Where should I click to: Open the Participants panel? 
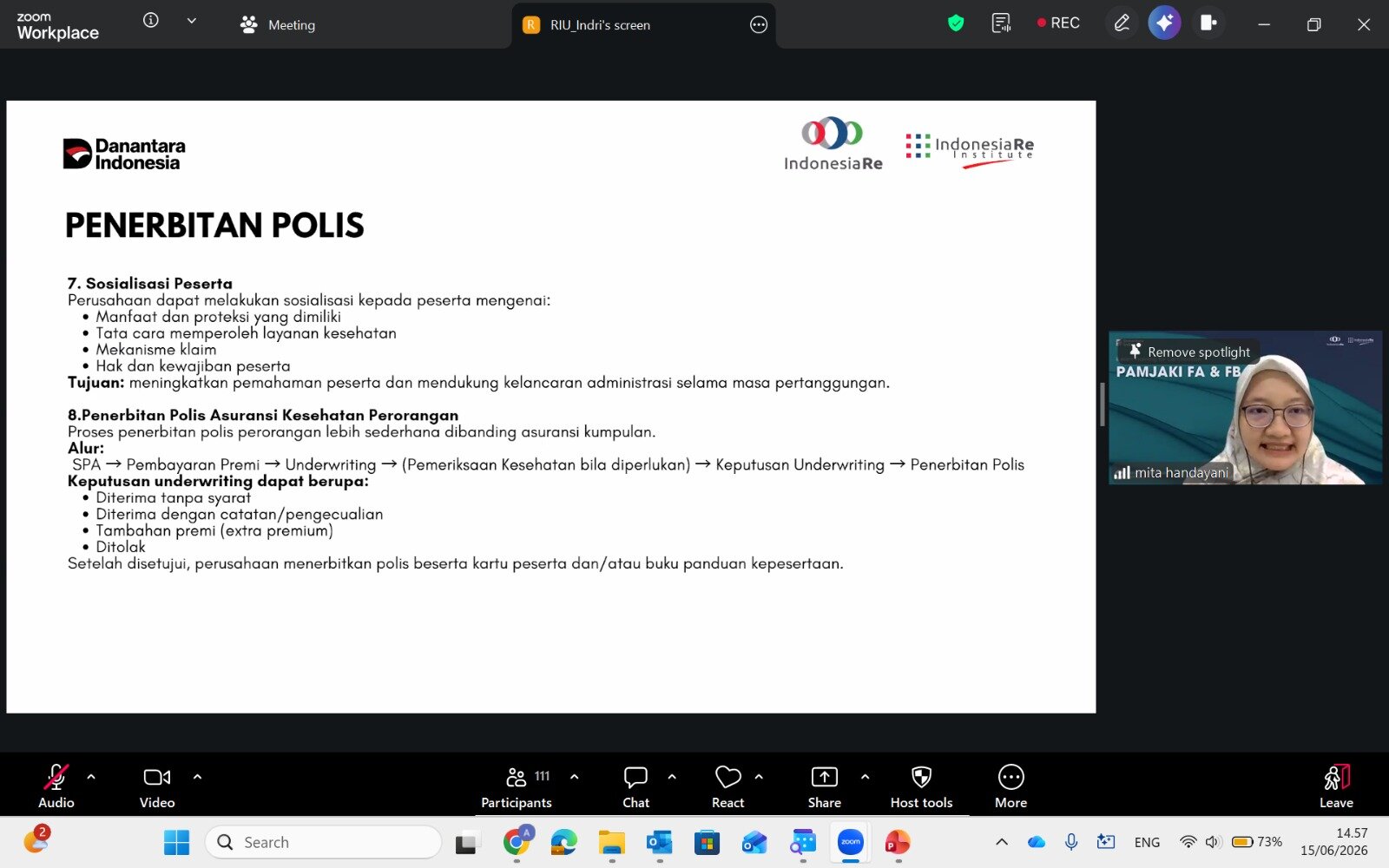[517, 786]
